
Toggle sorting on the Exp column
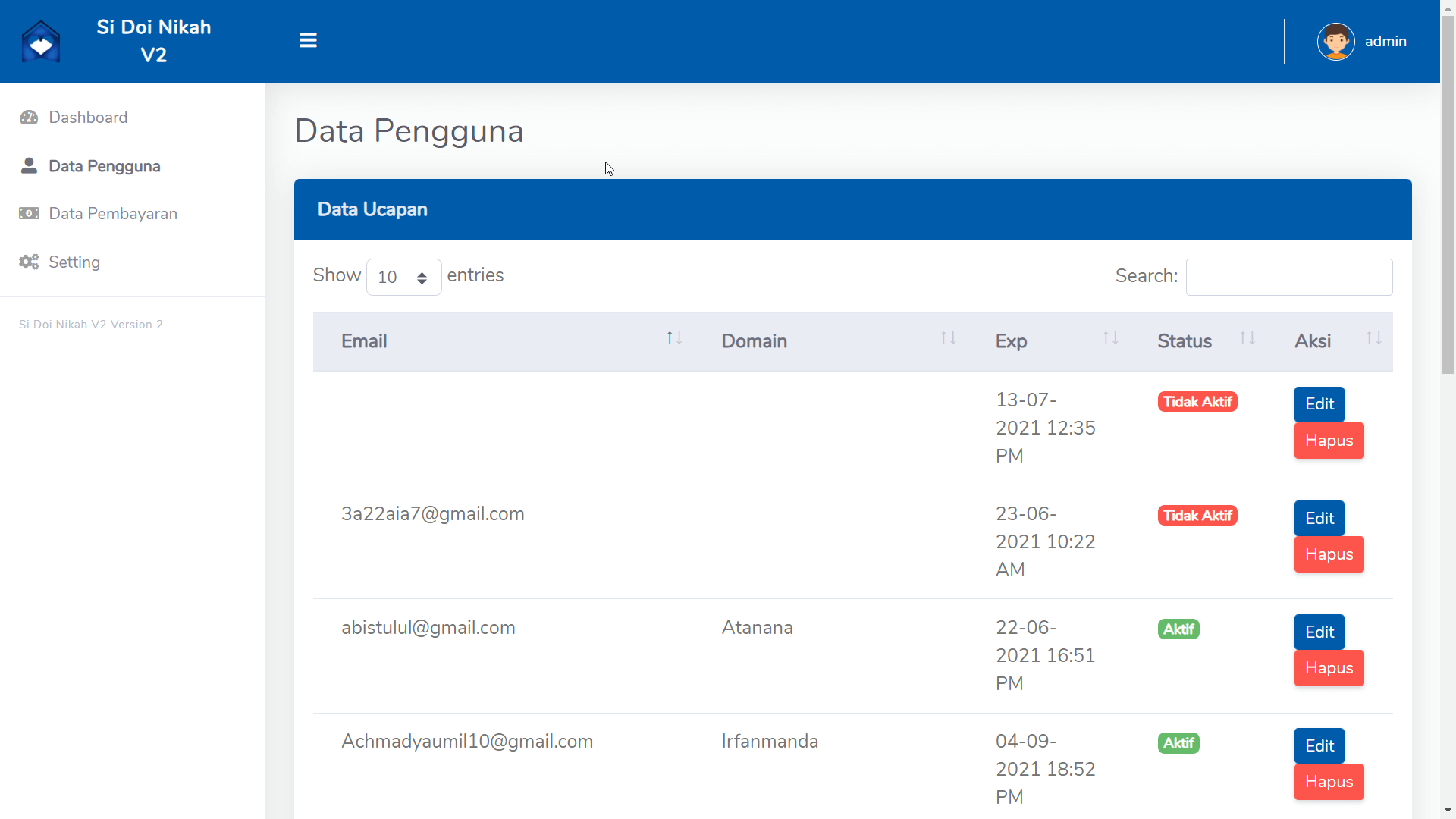click(x=1109, y=338)
